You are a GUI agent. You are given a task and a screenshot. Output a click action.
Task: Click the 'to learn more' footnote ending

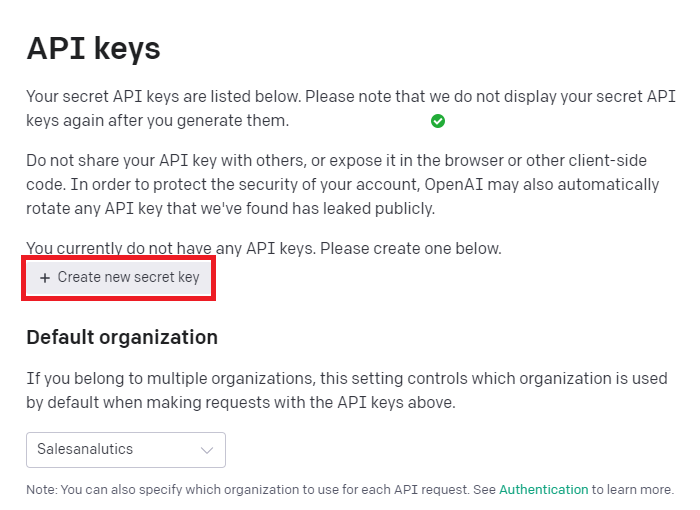(x=633, y=490)
